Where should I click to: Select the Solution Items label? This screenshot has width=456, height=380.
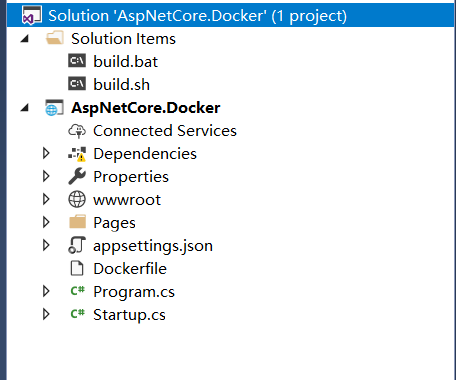pyautogui.click(x=123, y=39)
